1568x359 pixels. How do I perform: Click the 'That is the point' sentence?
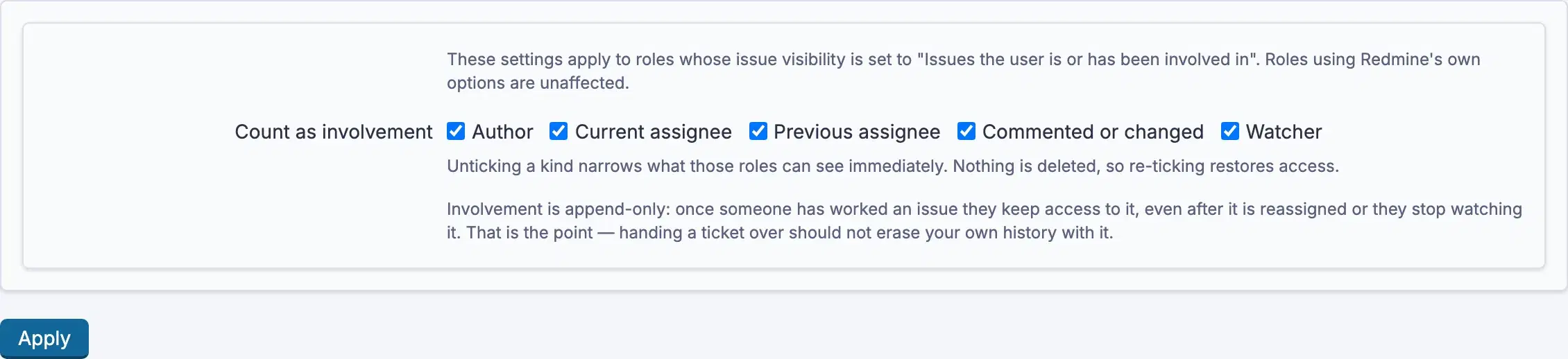790,233
